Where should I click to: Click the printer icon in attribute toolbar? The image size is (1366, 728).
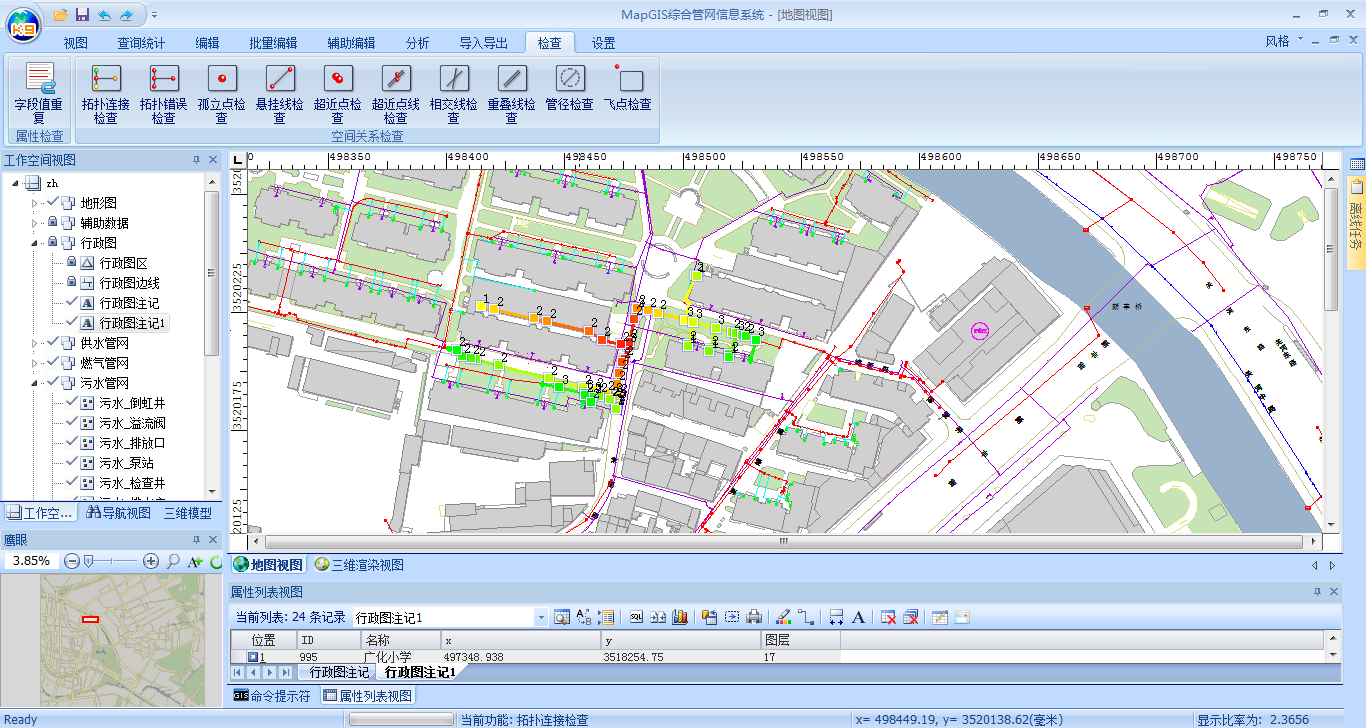pyautogui.click(x=754, y=617)
